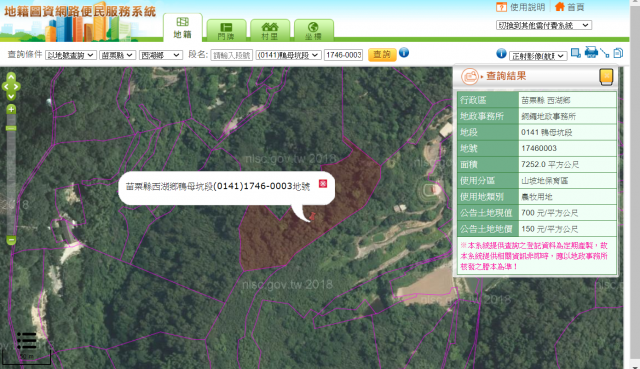Screen dimensions: 640x369
Task: Click 農牧用地 land use value
Action: [537, 197]
